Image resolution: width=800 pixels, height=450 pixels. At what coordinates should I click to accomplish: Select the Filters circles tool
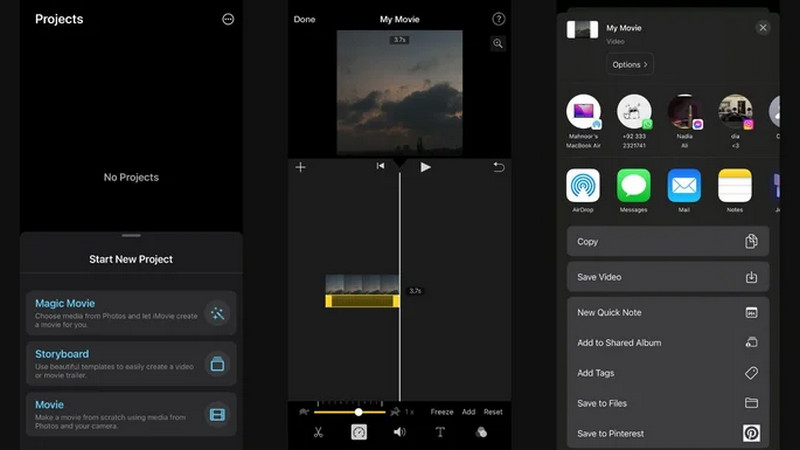click(x=481, y=432)
